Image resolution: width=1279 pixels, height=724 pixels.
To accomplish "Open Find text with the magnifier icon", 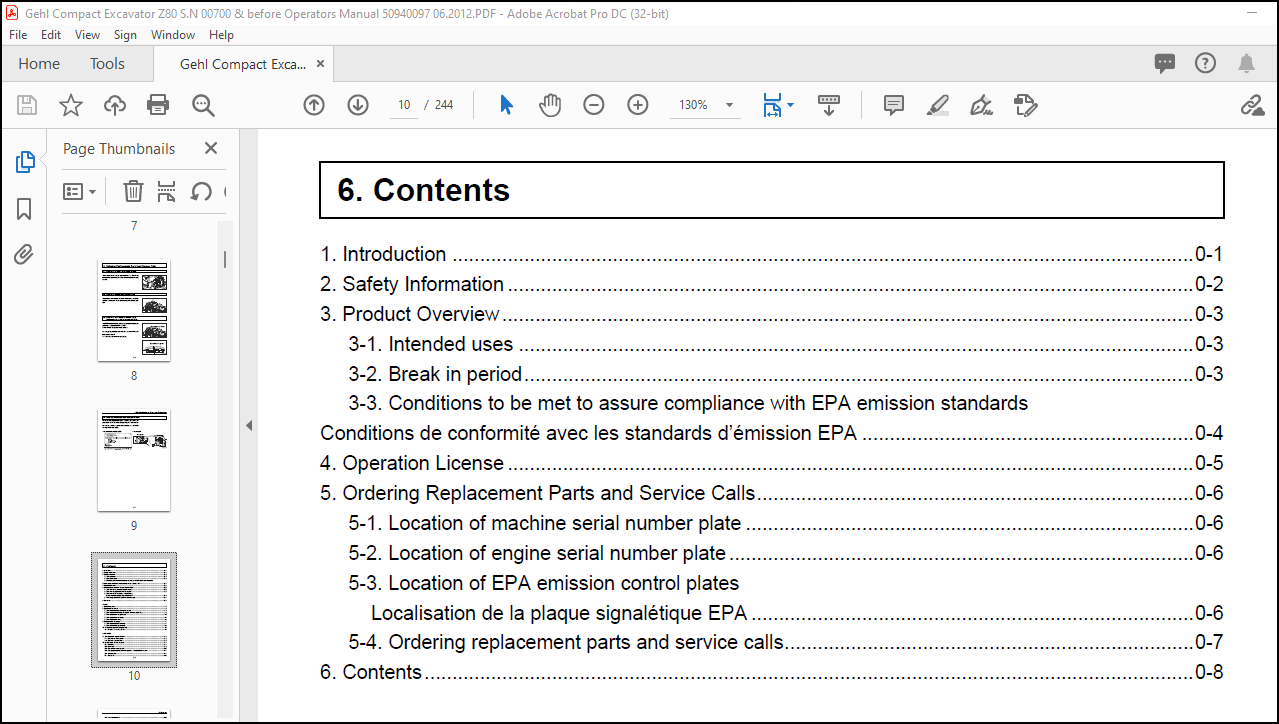I will [203, 105].
